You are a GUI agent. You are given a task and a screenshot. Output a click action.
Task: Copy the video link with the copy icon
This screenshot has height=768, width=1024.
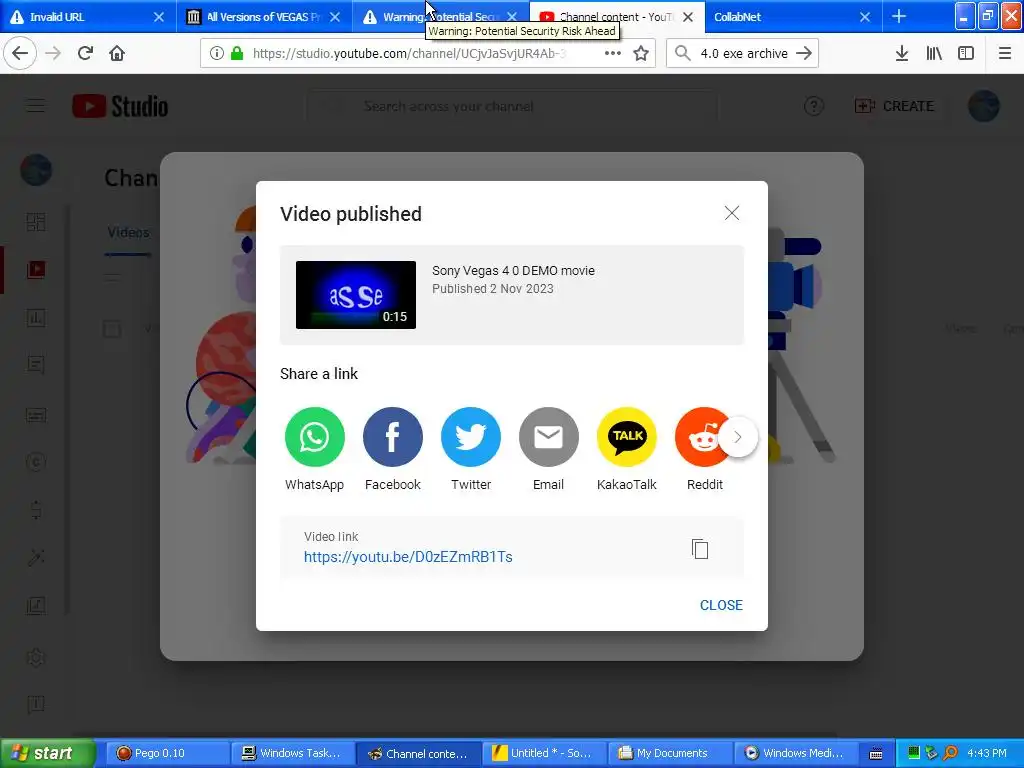coord(699,549)
